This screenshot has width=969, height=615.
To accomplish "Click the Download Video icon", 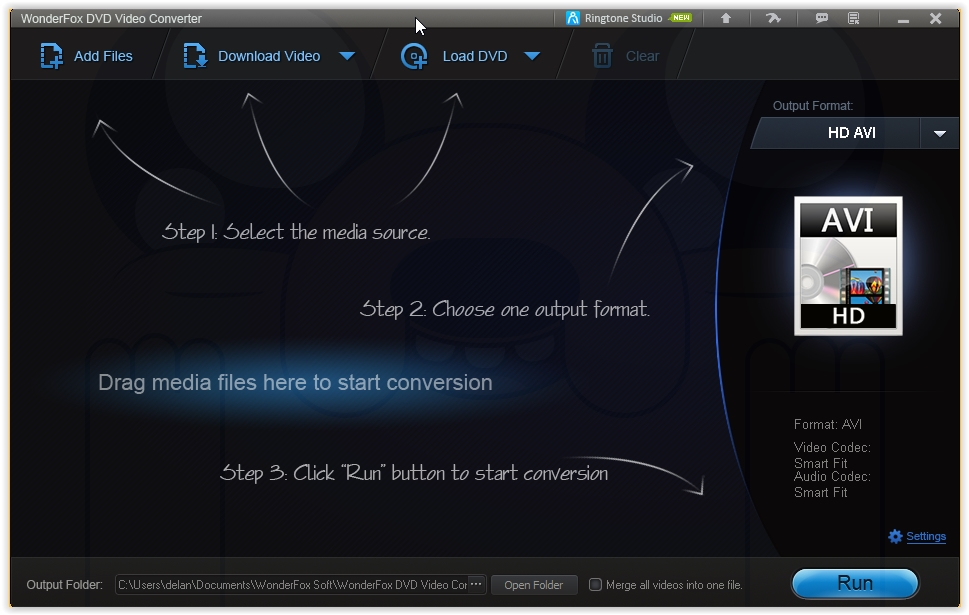I will [195, 56].
